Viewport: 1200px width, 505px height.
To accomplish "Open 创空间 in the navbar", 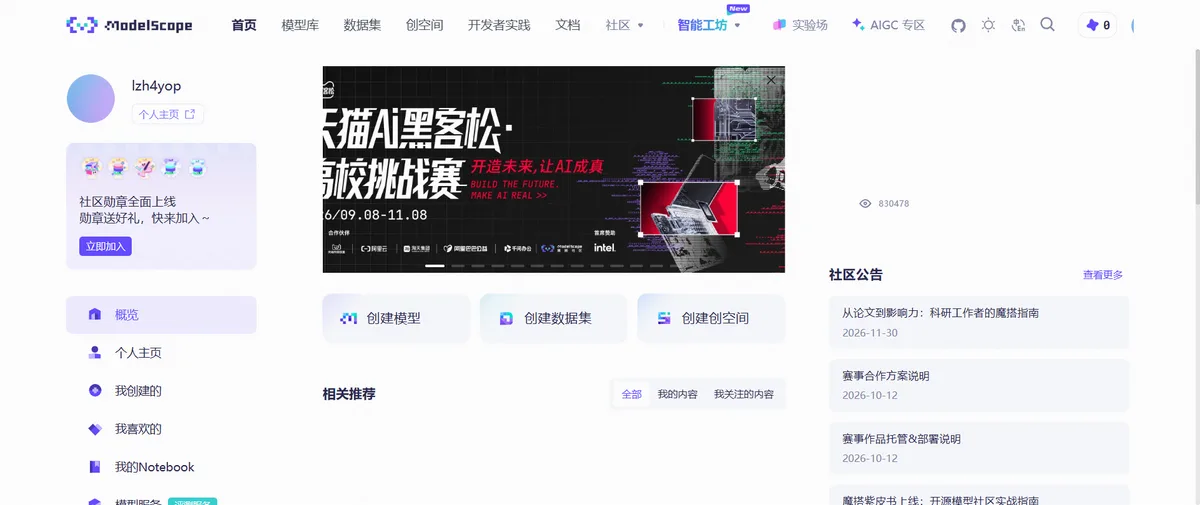I will [424, 25].
